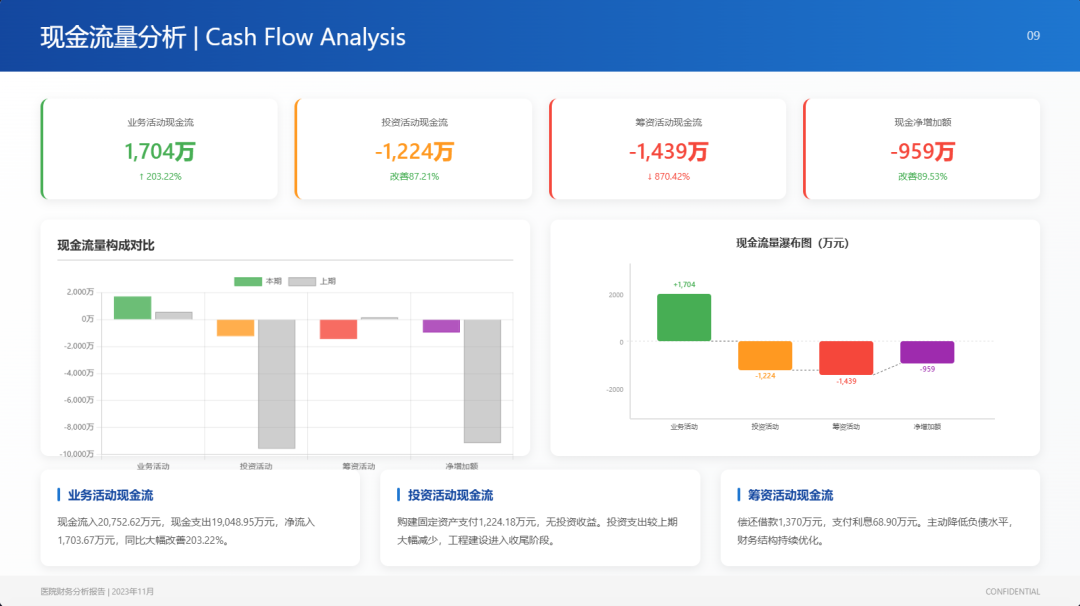Select the -1,224万 KPI value
This screenshot has width=1080, height=606.
[x=414, y=151]
